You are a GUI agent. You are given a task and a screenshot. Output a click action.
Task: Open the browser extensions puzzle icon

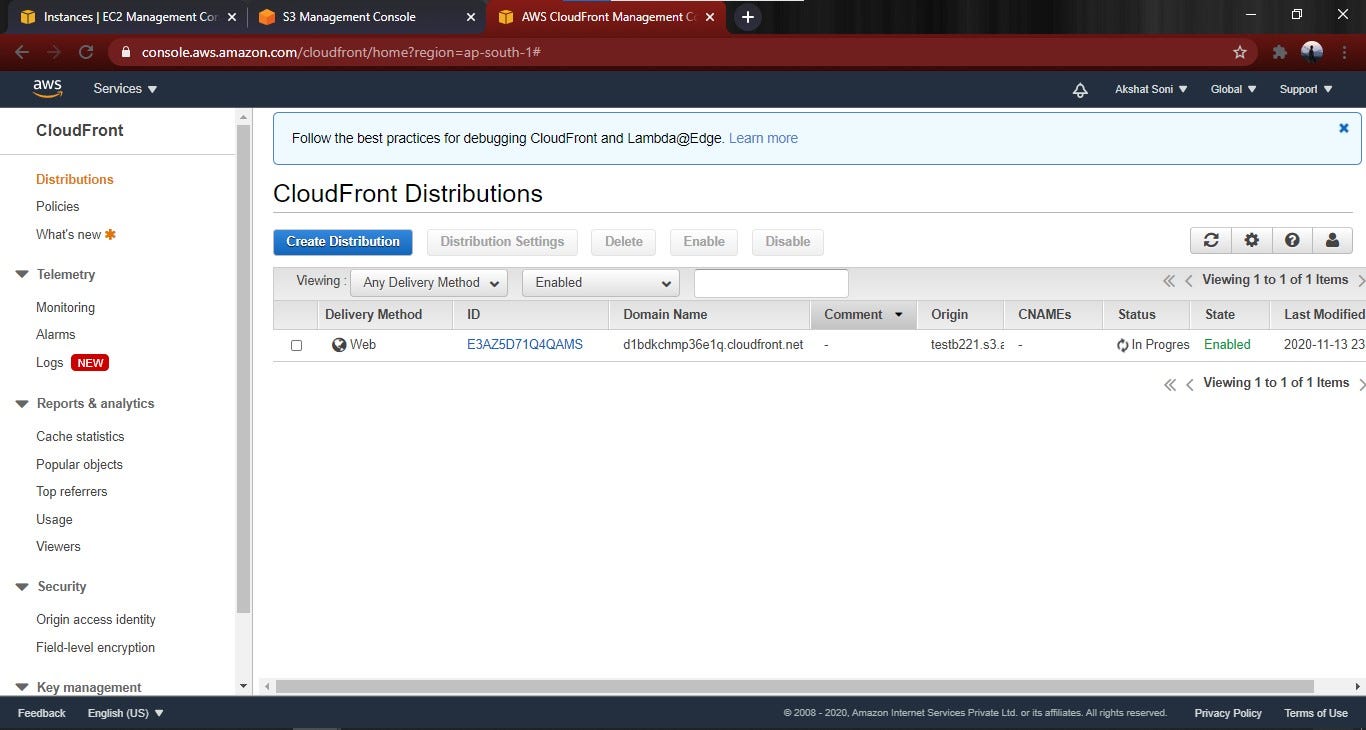1279,52
